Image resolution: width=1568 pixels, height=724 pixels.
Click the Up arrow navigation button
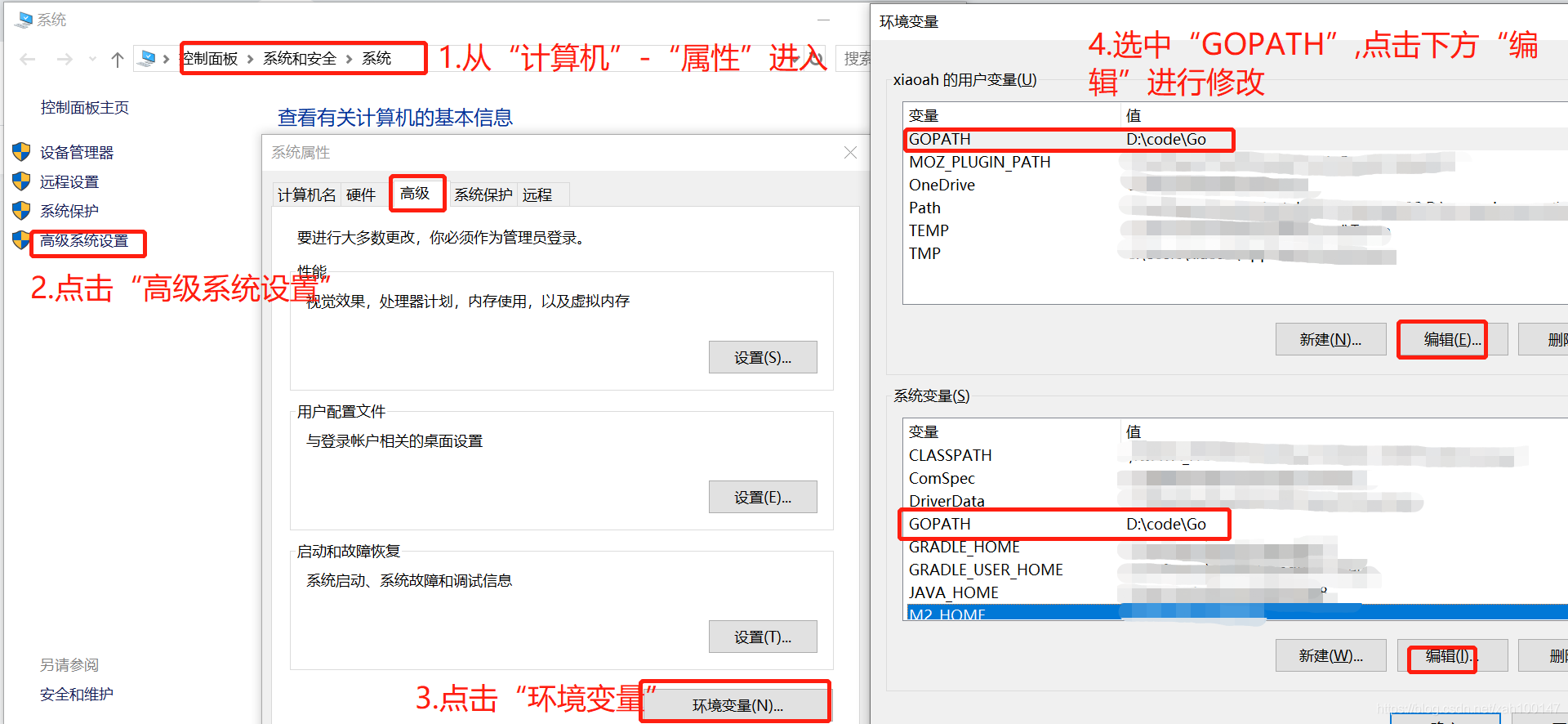tap(118, 59)
